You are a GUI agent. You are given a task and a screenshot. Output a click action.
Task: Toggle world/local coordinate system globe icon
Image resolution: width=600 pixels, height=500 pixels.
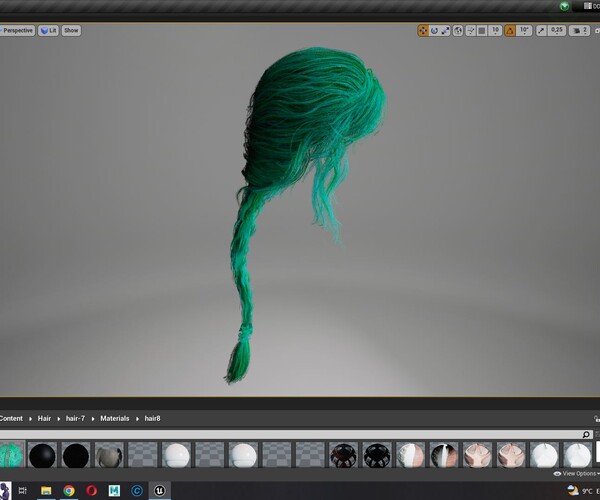pyautogui.click(x=458, y=31)
